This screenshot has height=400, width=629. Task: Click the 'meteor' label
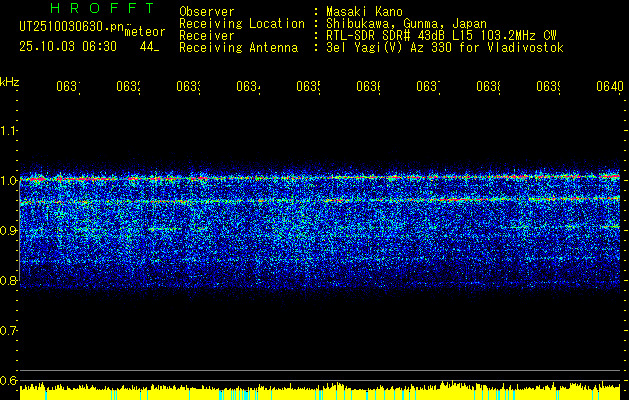pyautogui.click(x=145, y=32)
